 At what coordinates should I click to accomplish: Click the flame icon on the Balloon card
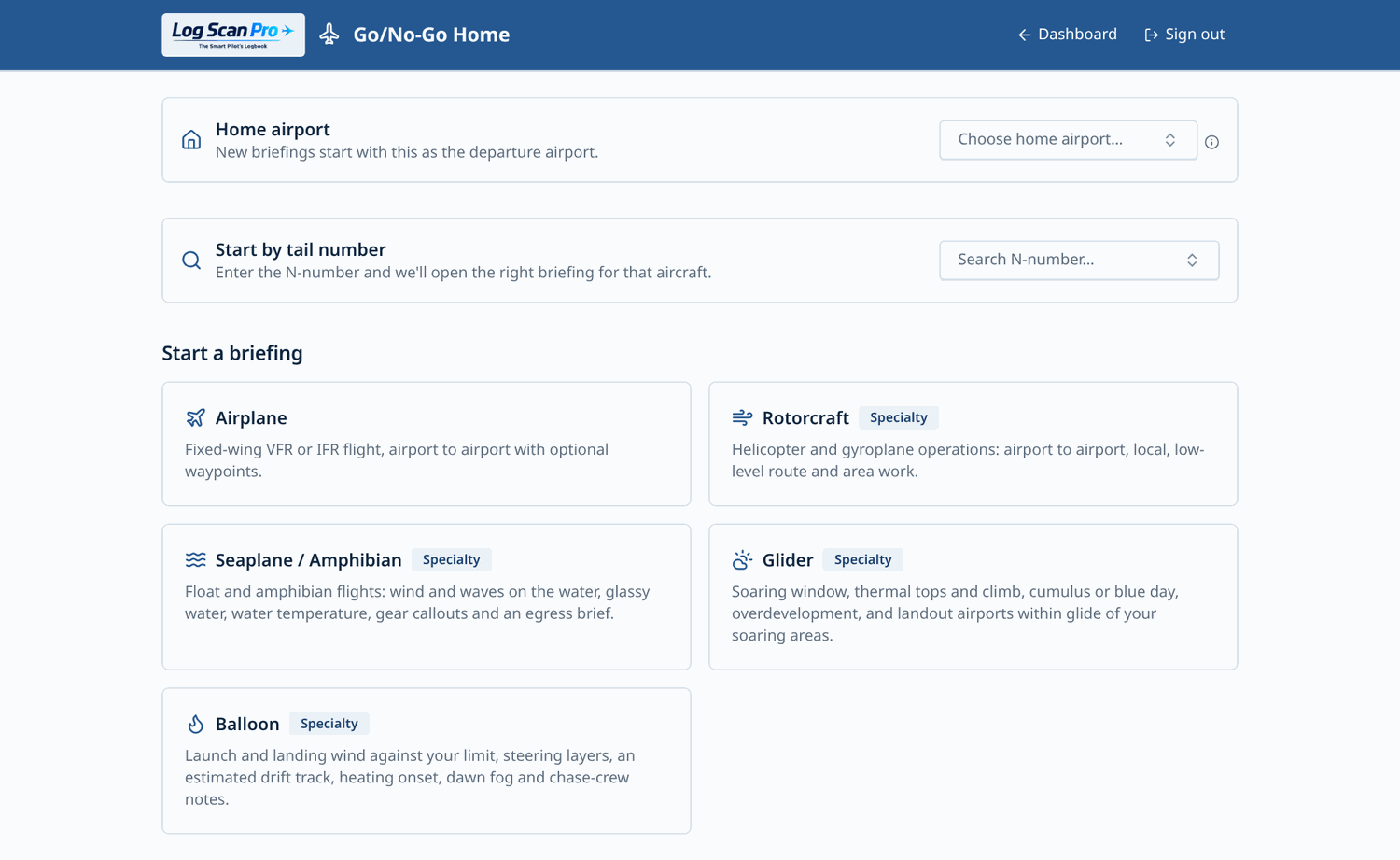click(195, 724)
